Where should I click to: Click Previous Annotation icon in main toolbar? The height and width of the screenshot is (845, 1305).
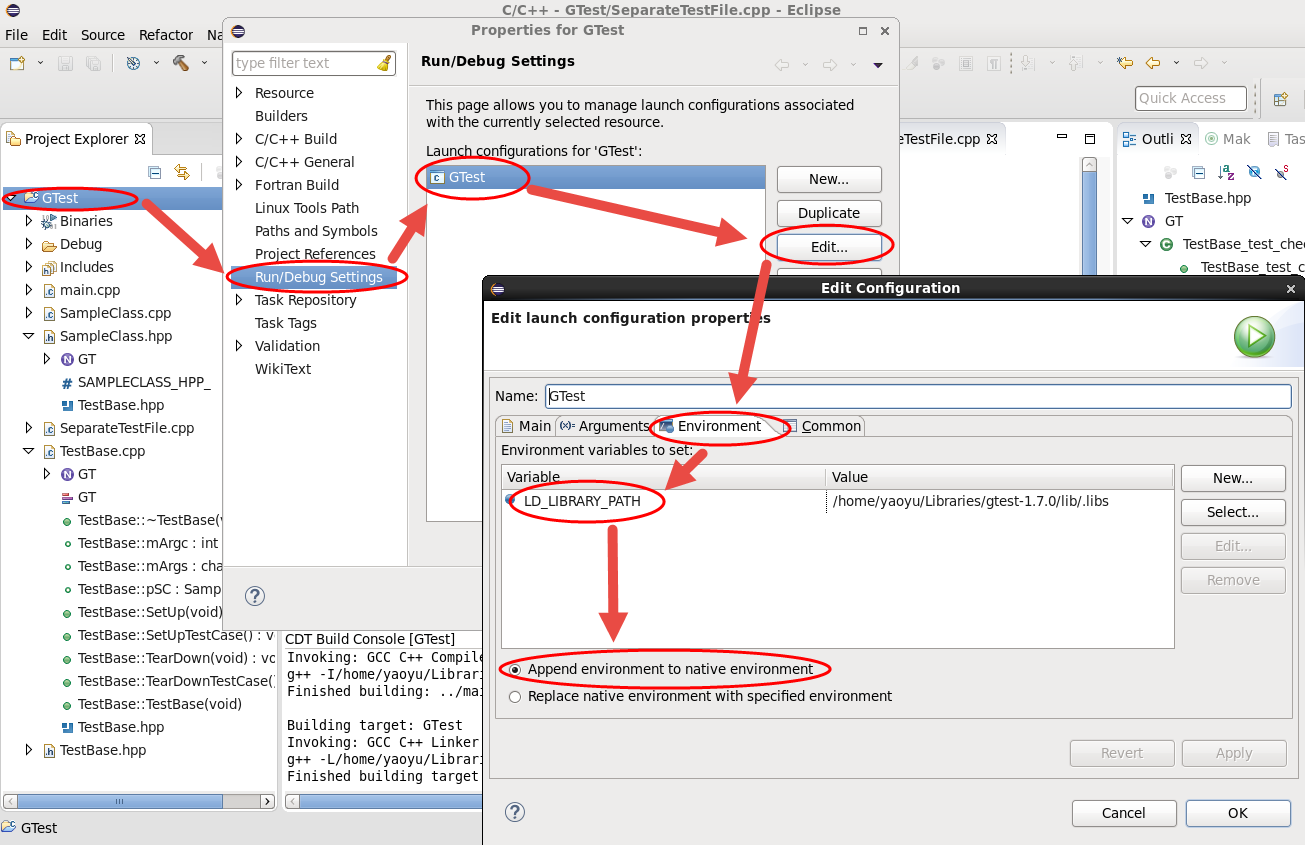point(1075,63)
